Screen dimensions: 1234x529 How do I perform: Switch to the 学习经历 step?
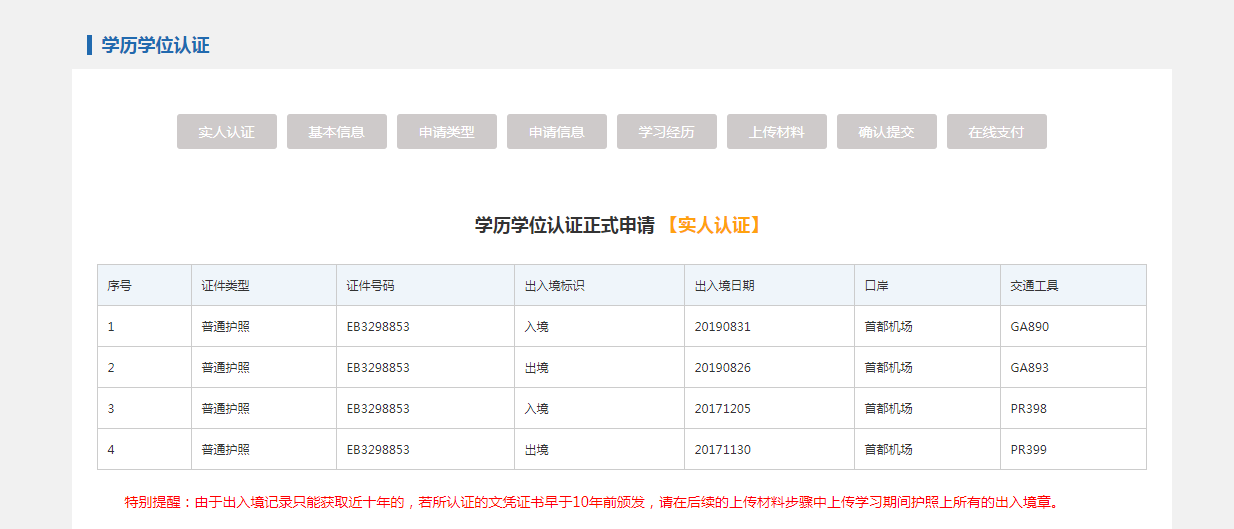click(666, 132)
